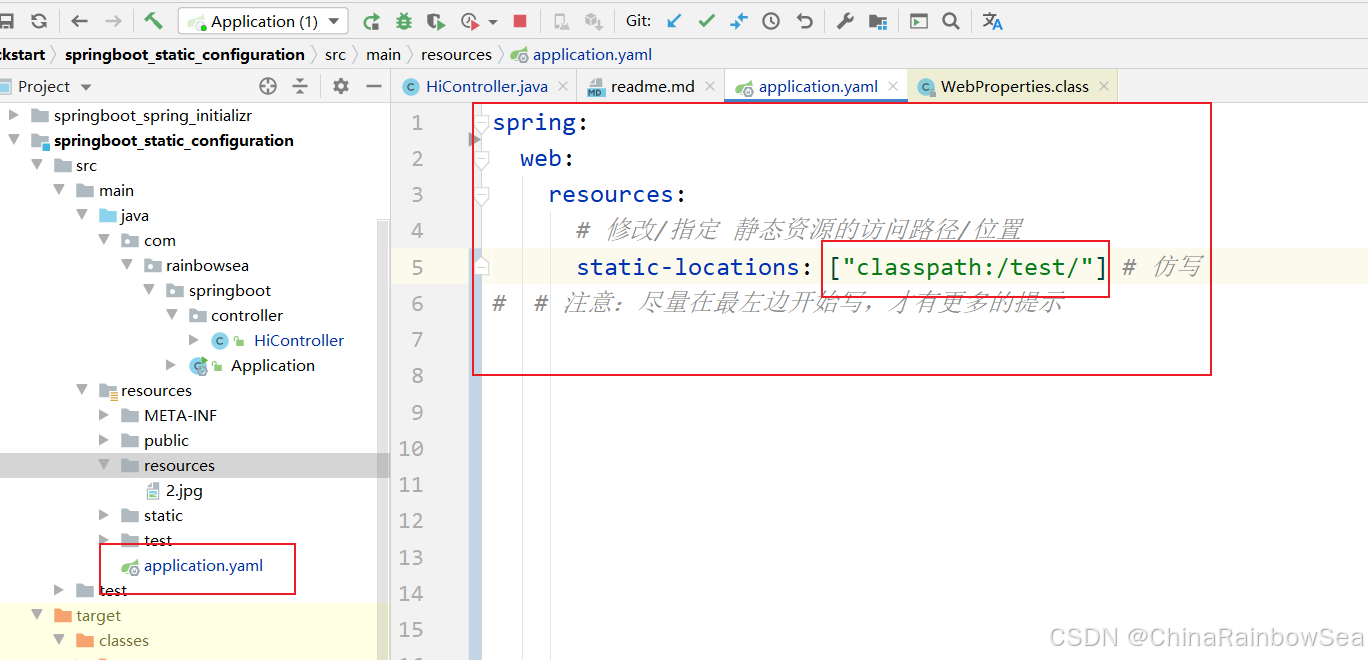Viewport: 1368px width, 660px height.
Task: Select application.yaml in the project tree
Action: pyautogui.click(x=203, y=566)
